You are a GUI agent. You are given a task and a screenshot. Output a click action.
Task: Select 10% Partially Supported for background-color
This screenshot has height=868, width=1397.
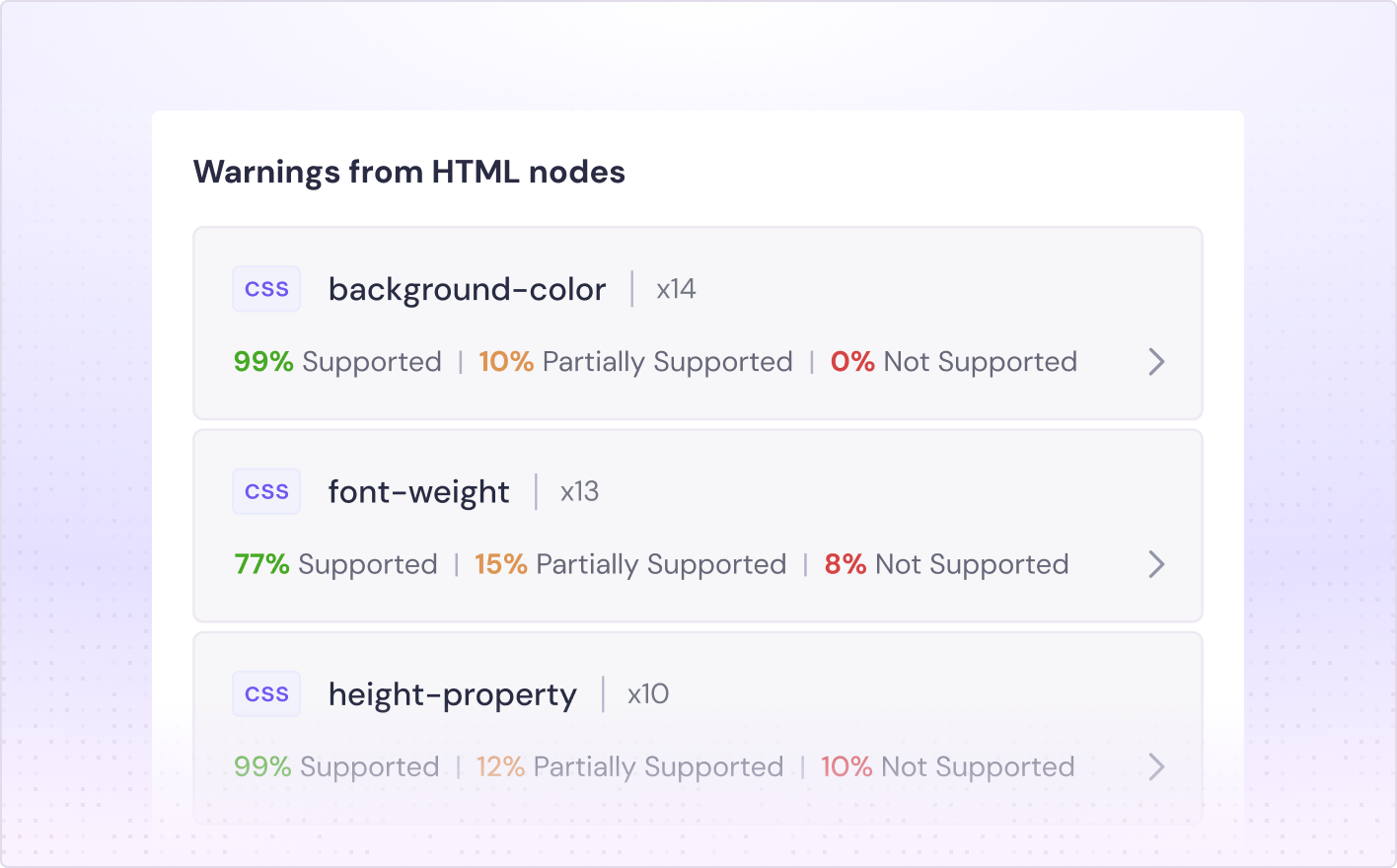(x=635, y=362)
